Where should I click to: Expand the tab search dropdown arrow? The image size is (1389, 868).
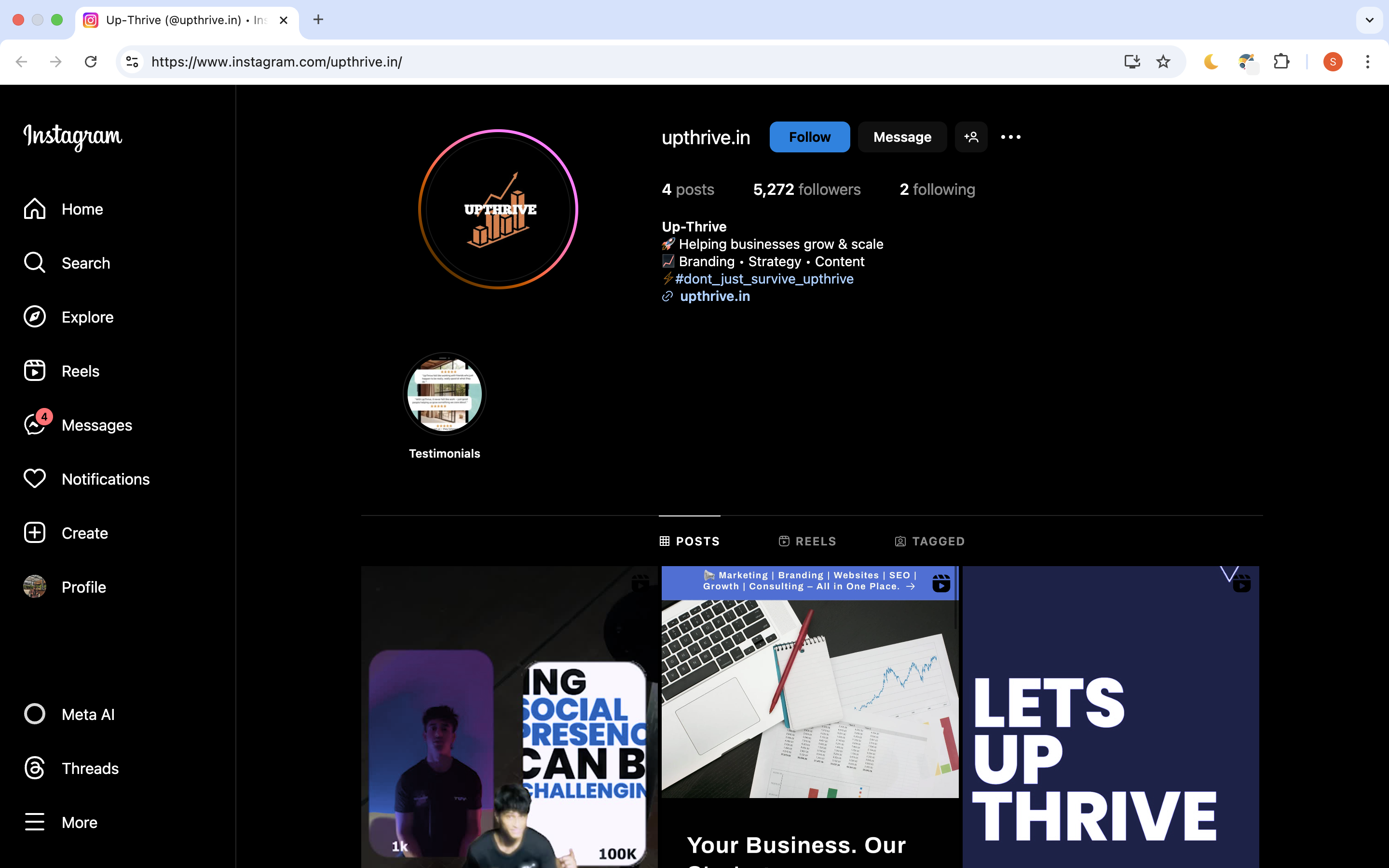coord(1370,20)
